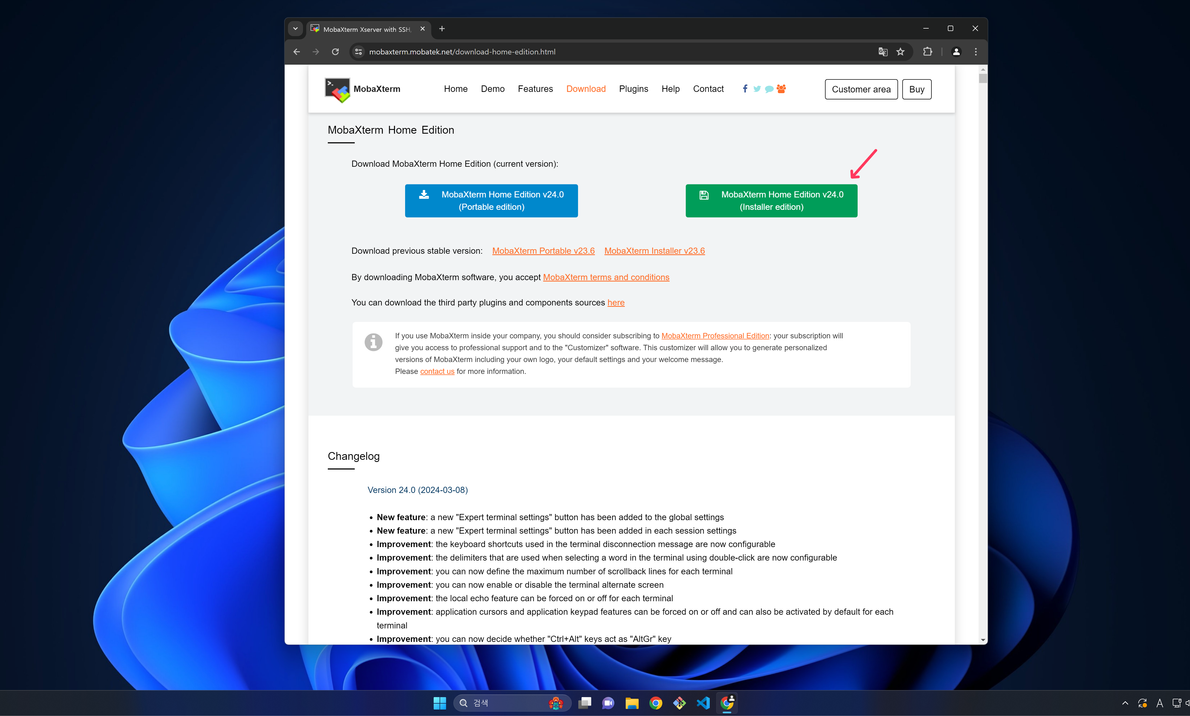The height and width of the screenshot is (716, 1190).
Task: Switch to active Chrome profile window on taskbar
Action: point(727,703)
